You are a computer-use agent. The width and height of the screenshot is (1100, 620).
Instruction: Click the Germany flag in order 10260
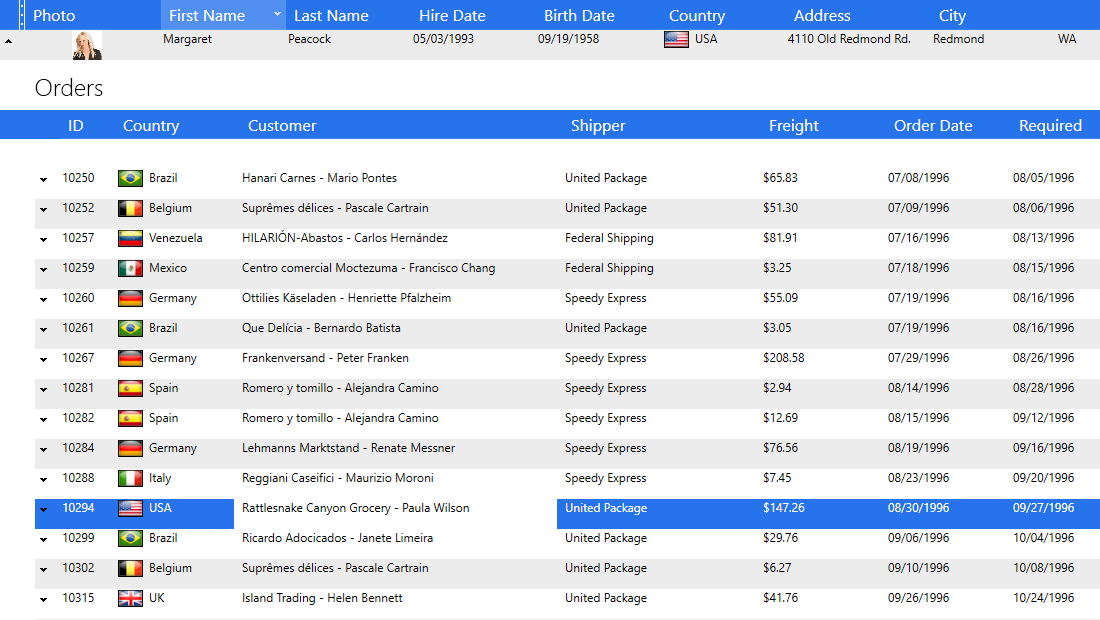130,299
